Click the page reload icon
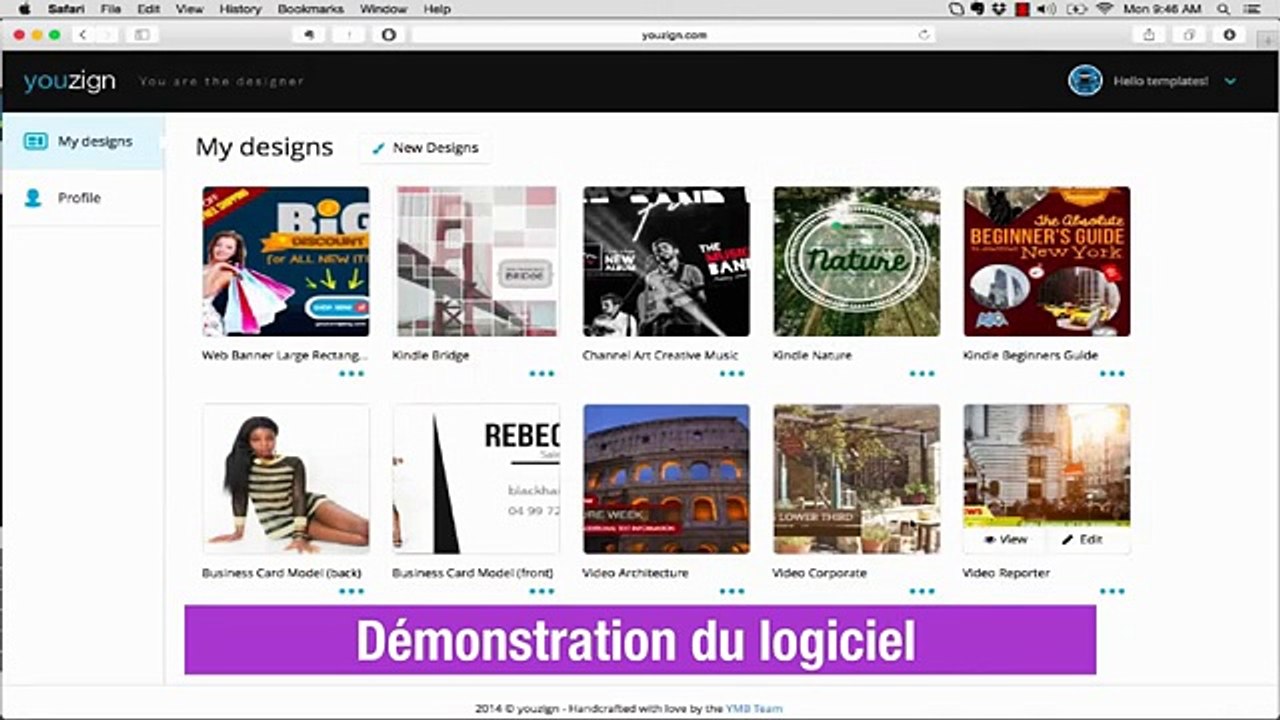Screen dimensions: 1280x720 pyautogui.click(x=924, y=34)
